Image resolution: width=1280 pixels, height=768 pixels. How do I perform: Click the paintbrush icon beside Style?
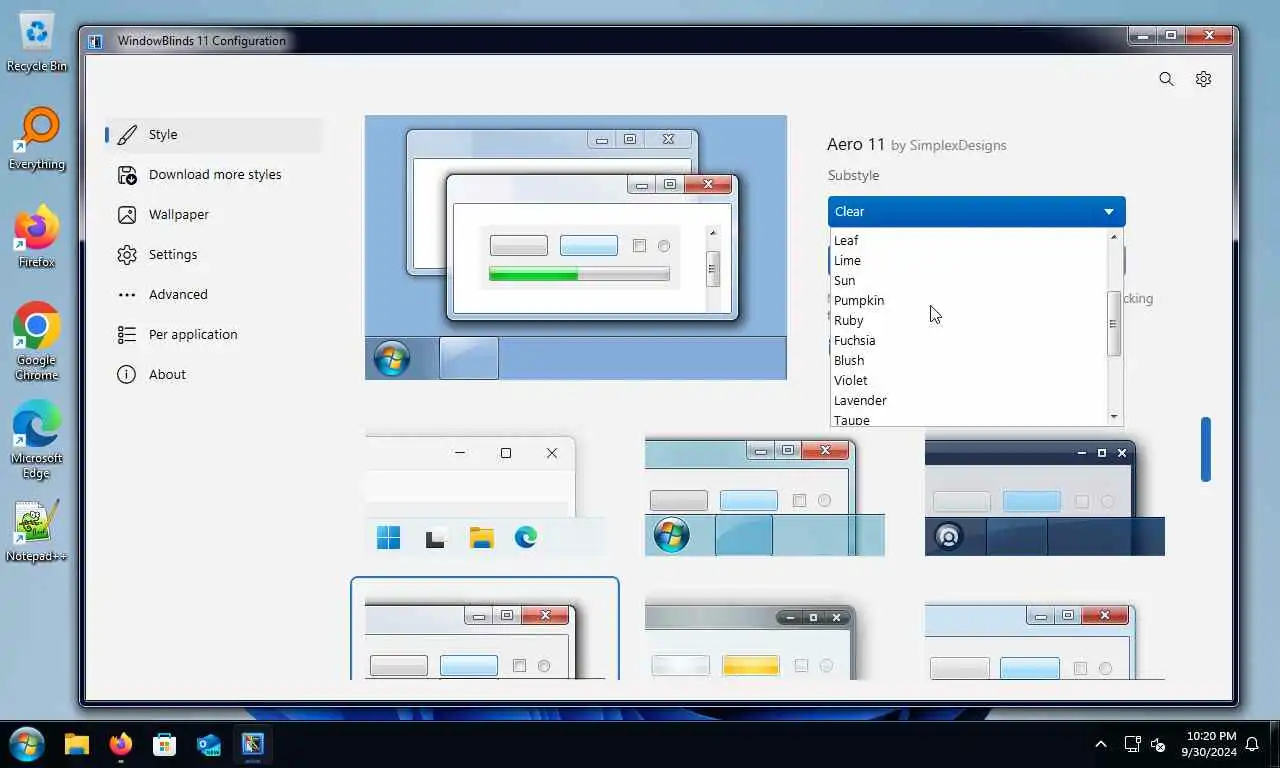[127, 135]
